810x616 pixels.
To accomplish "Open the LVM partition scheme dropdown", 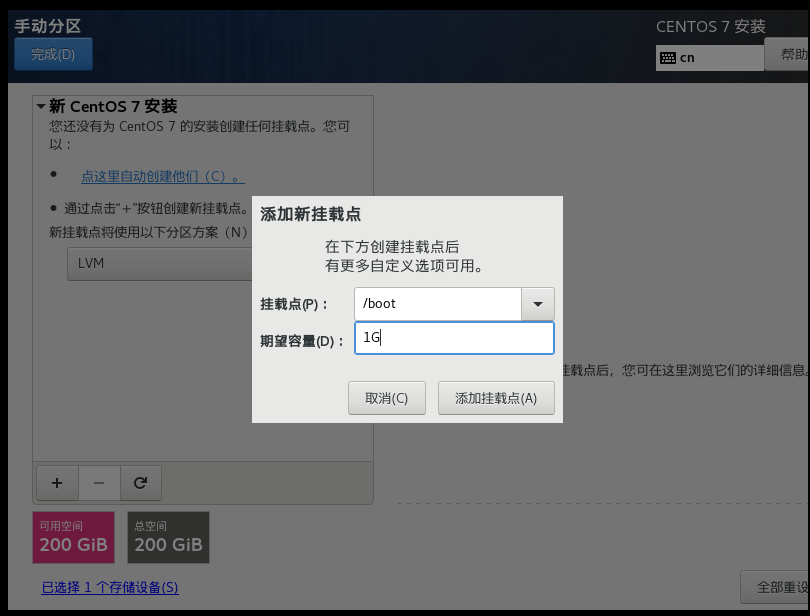I will pyautogui.click(x=160, y=264).
